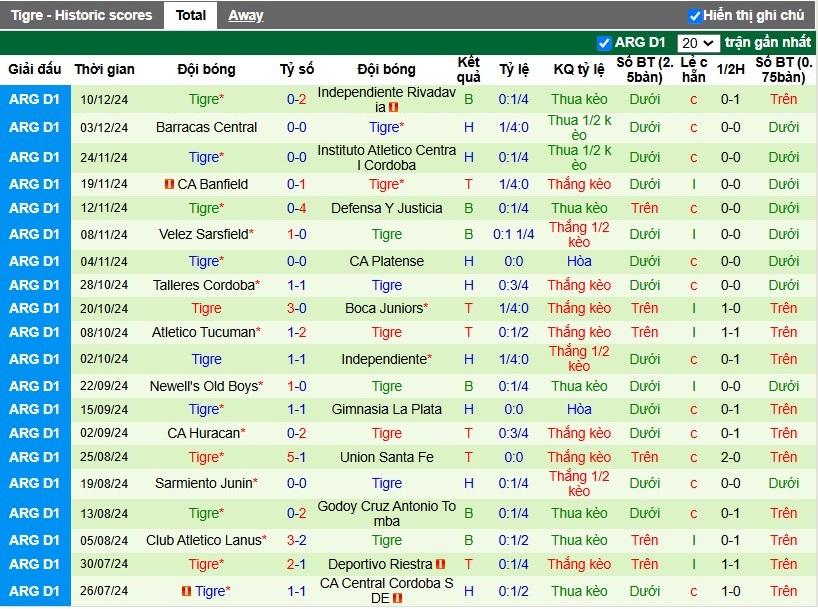Click ARG D1 league cell for 20/10/24
The image size is (818, 609).
[34, 308]
